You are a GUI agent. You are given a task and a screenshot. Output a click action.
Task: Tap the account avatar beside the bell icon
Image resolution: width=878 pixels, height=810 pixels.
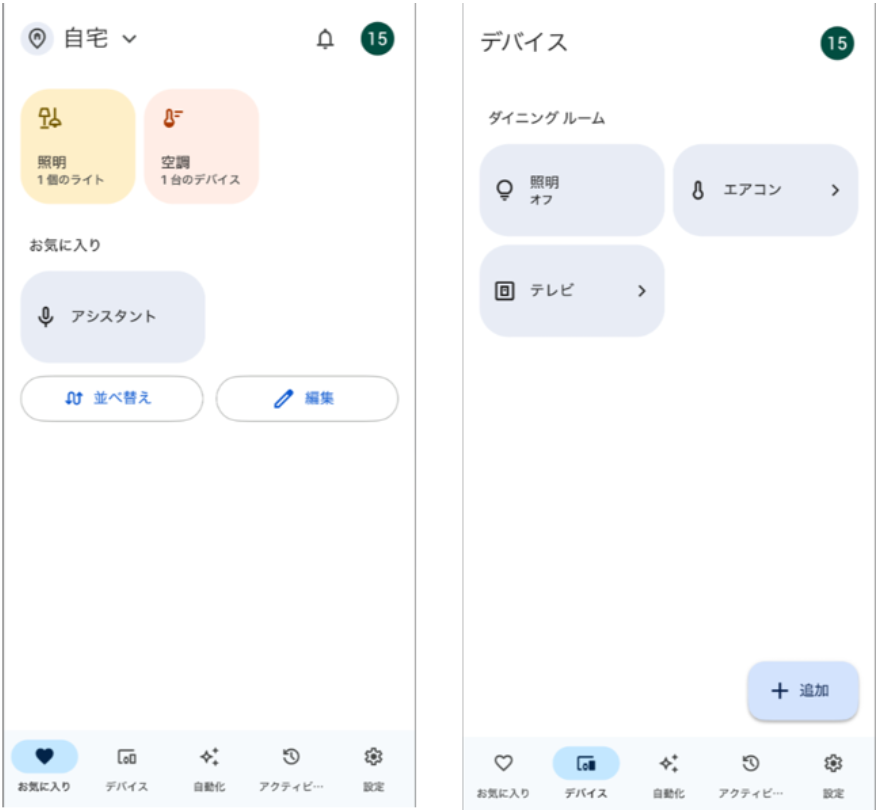point(377,39)
